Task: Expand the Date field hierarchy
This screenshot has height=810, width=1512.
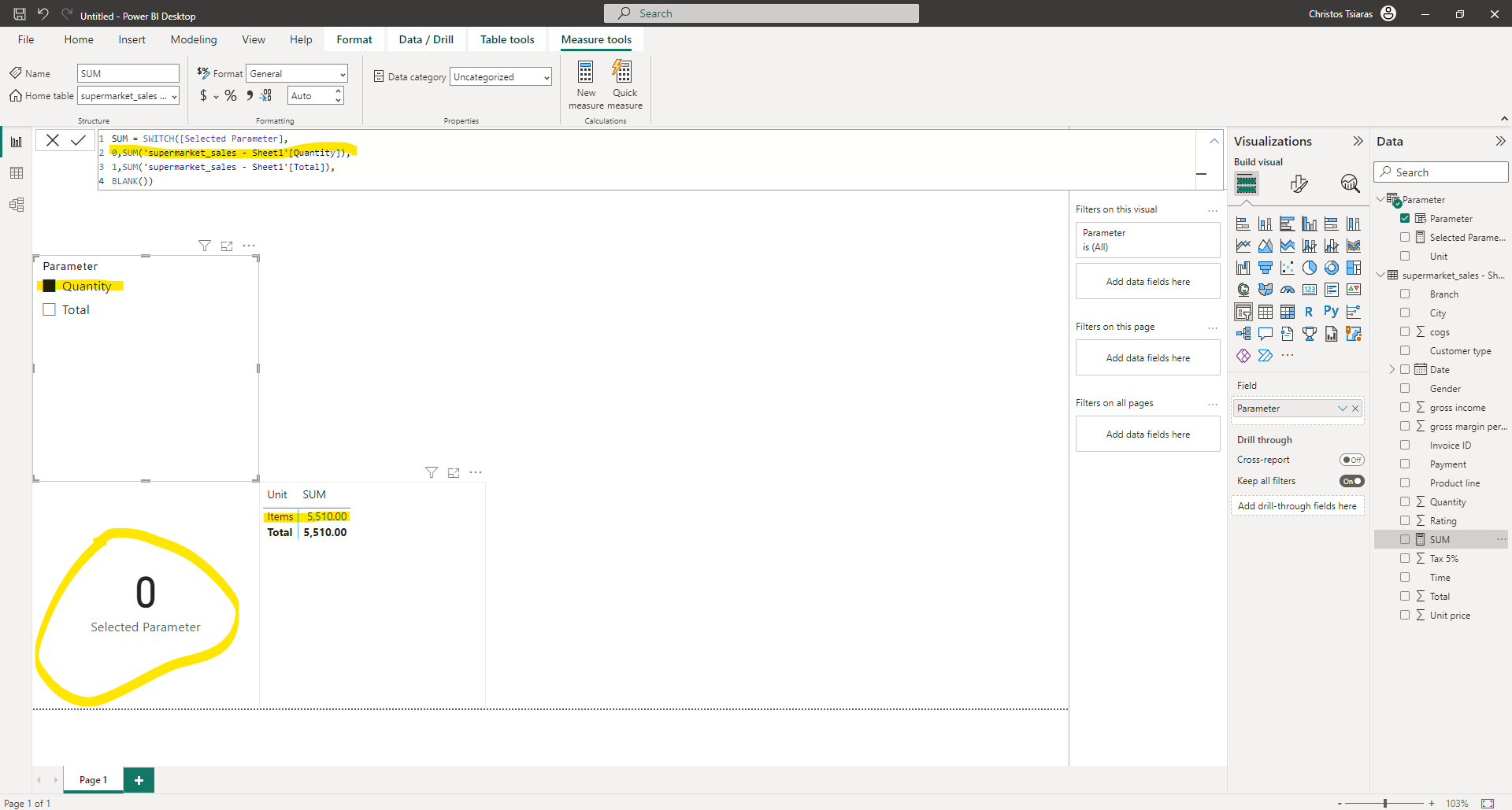Action: 1393,369
